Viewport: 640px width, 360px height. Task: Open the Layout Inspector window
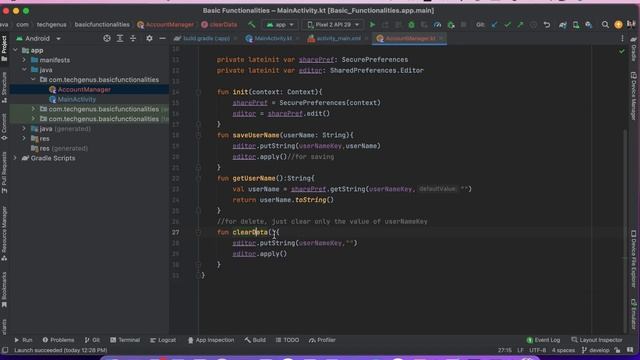(x=597, y=340)
